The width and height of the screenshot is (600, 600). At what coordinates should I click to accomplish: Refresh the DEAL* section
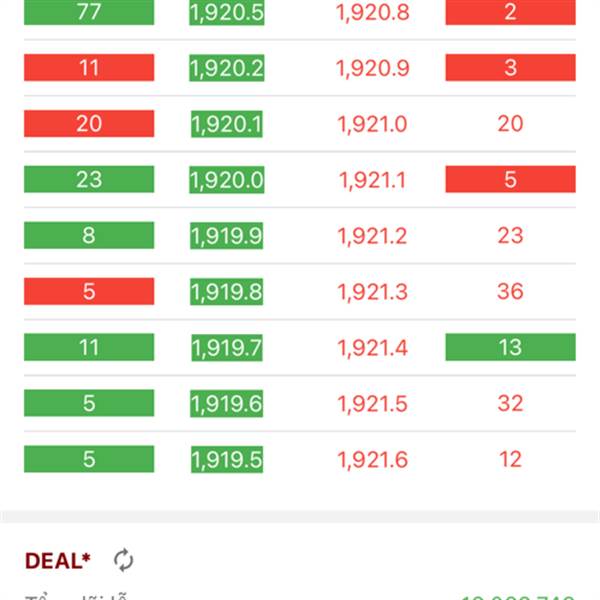pos(123,560)
